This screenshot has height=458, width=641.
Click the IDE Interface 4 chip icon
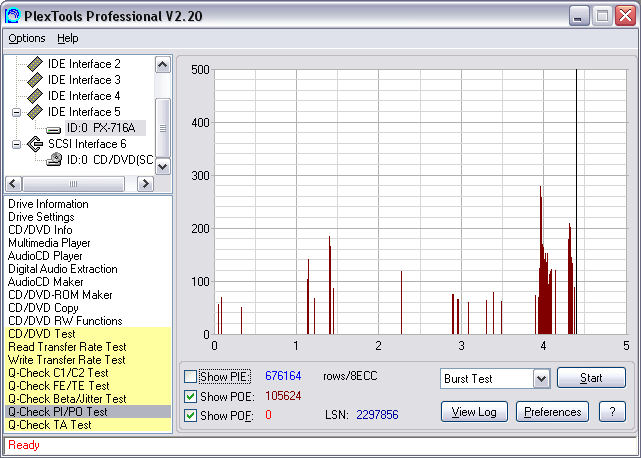(x=35, y=96)
